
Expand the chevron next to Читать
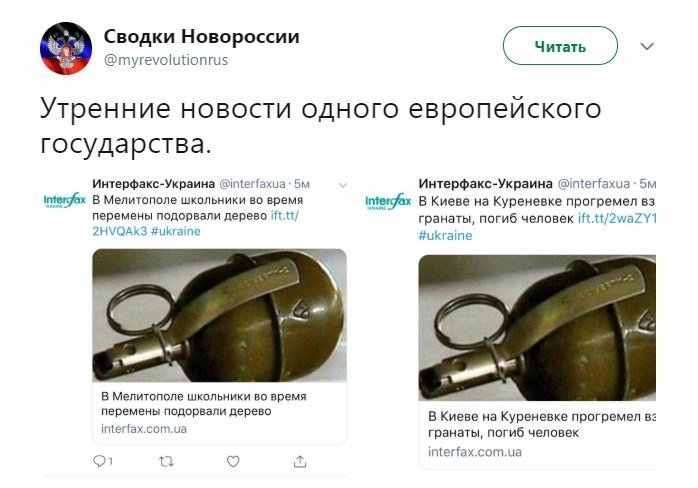[x=647, y=46]
